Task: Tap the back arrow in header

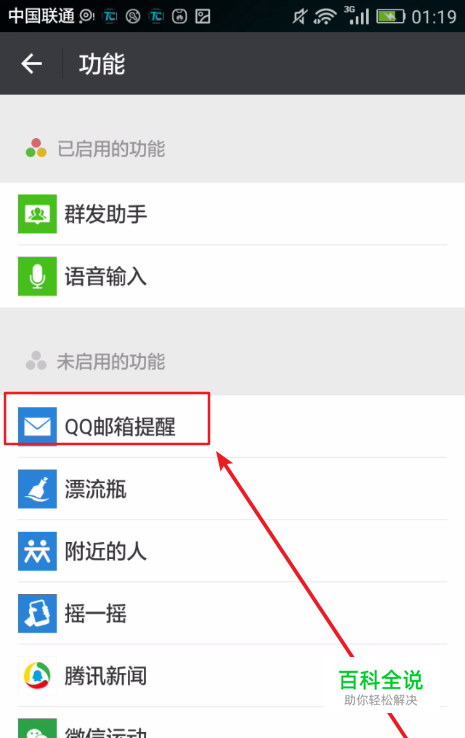Action: click(x=32, y=64)
